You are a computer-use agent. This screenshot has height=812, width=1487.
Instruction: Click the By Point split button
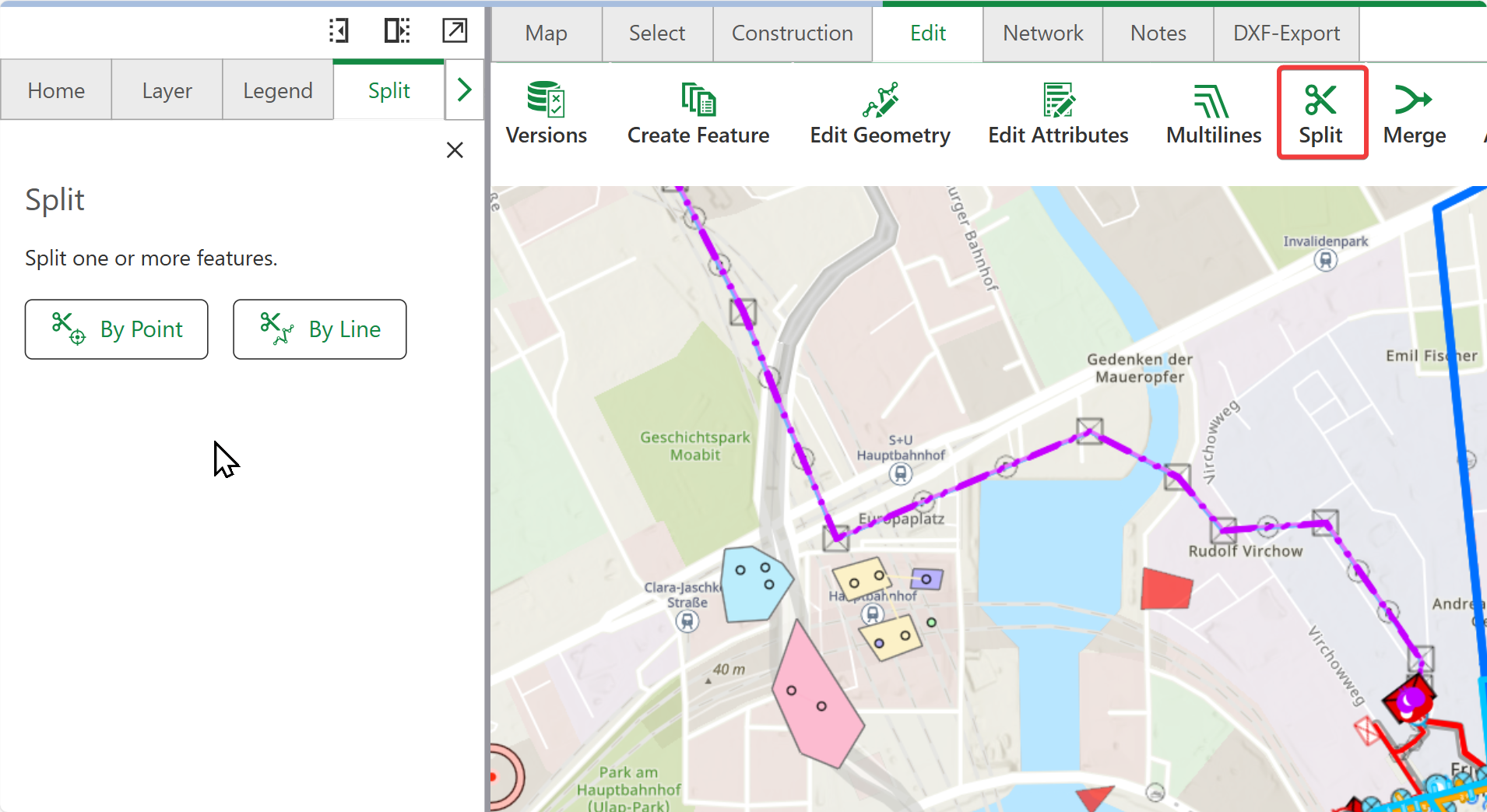117,329
